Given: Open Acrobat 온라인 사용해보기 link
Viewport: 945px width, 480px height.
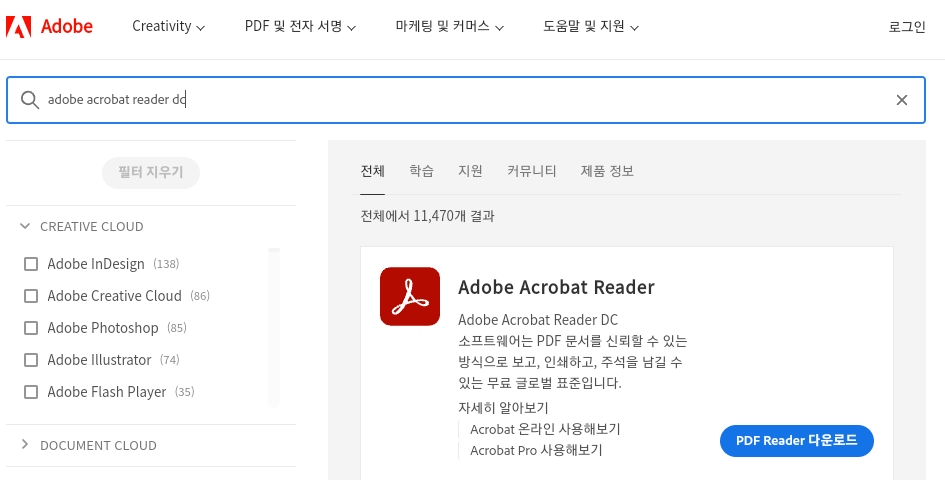Looking at the screenshot, I should coord(545,429).
